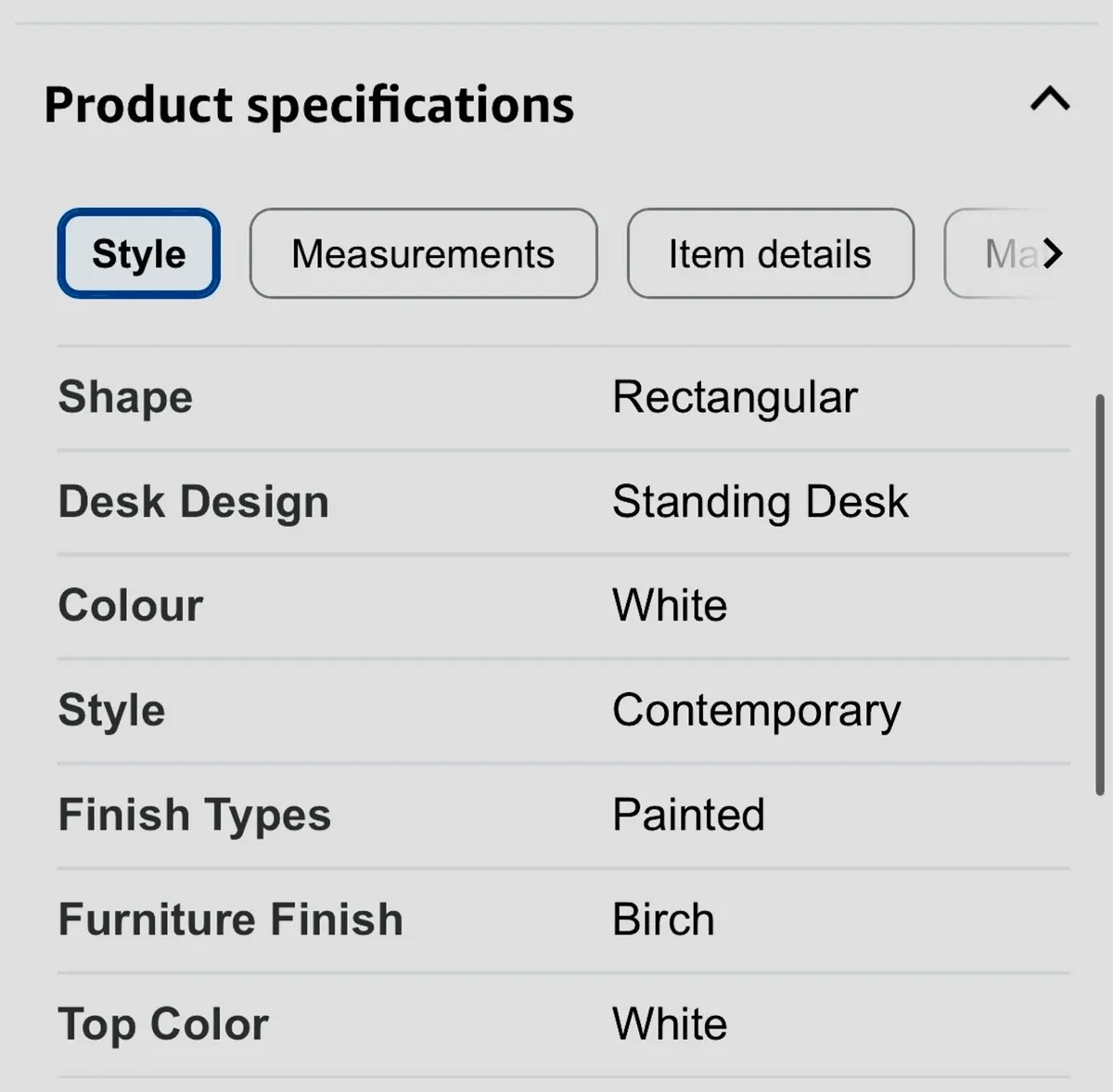
Task: Click the Desk Design row label
Action: pos(193,501)
